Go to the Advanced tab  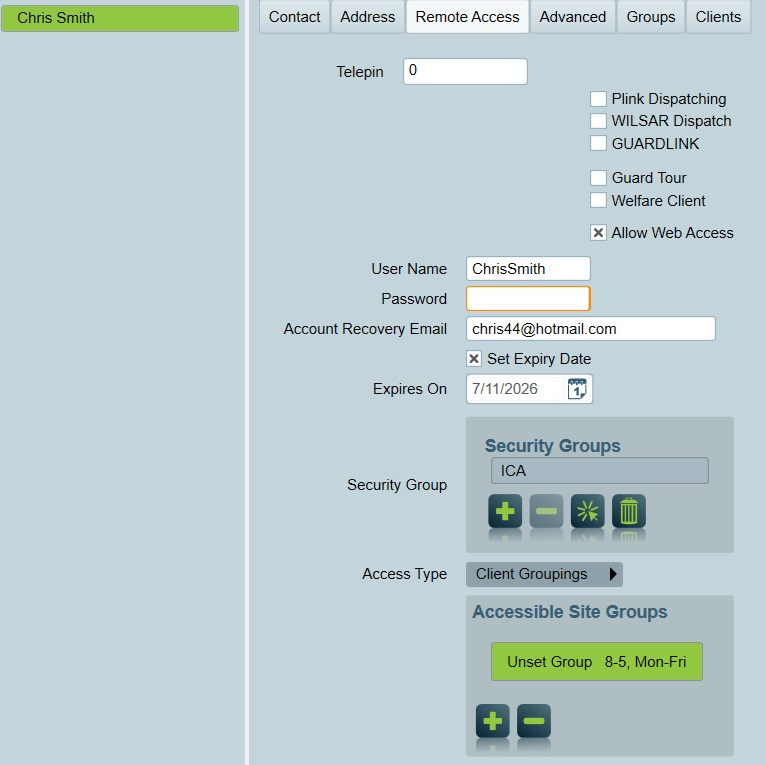pos(573,17)
